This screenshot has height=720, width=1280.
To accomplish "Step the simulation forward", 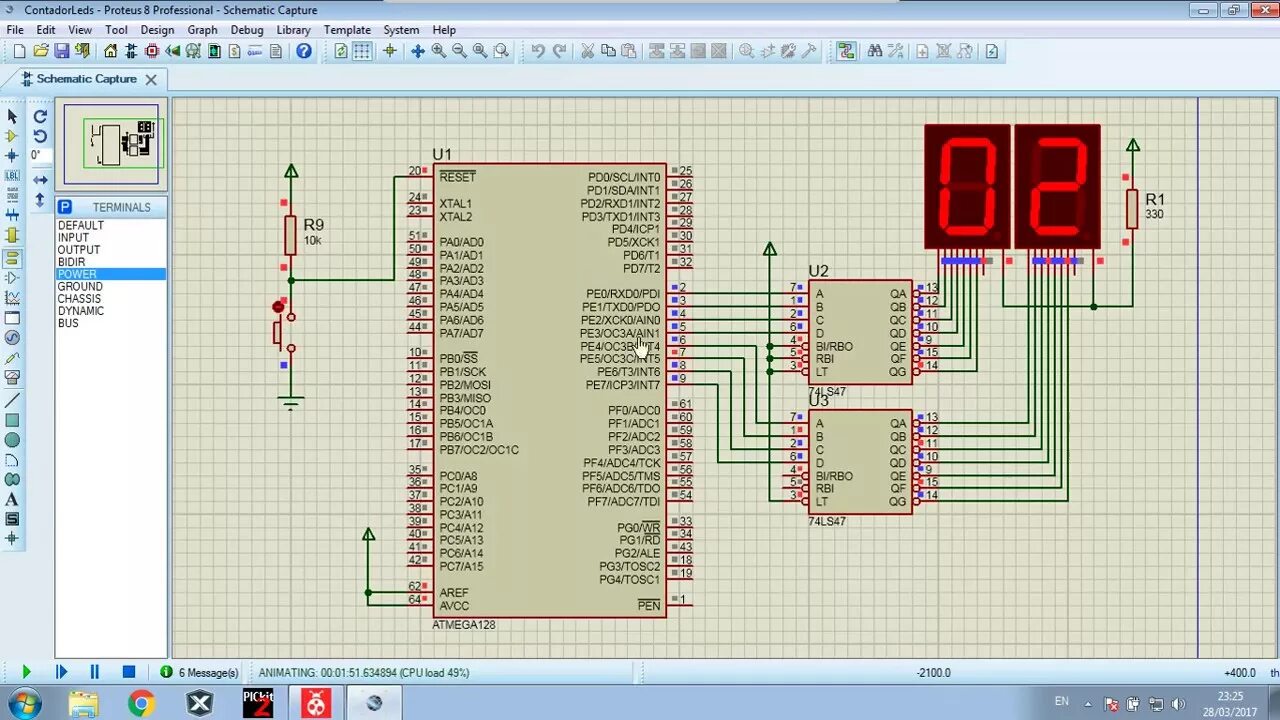I will (x=61, y=673).
